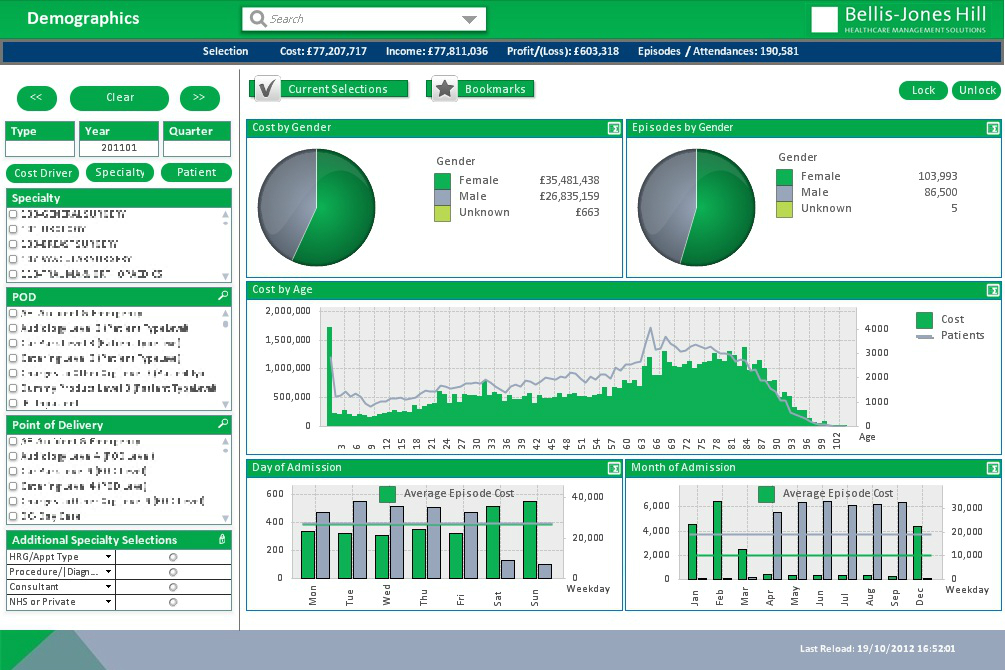Expand the search box dropdown arrow
The width and height of the screenshot is (1005, 670).
tap(470, 19)
